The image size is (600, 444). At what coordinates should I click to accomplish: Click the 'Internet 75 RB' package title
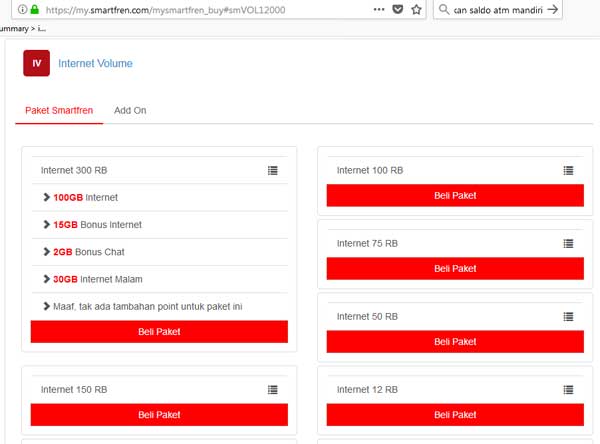coord(367,243)
